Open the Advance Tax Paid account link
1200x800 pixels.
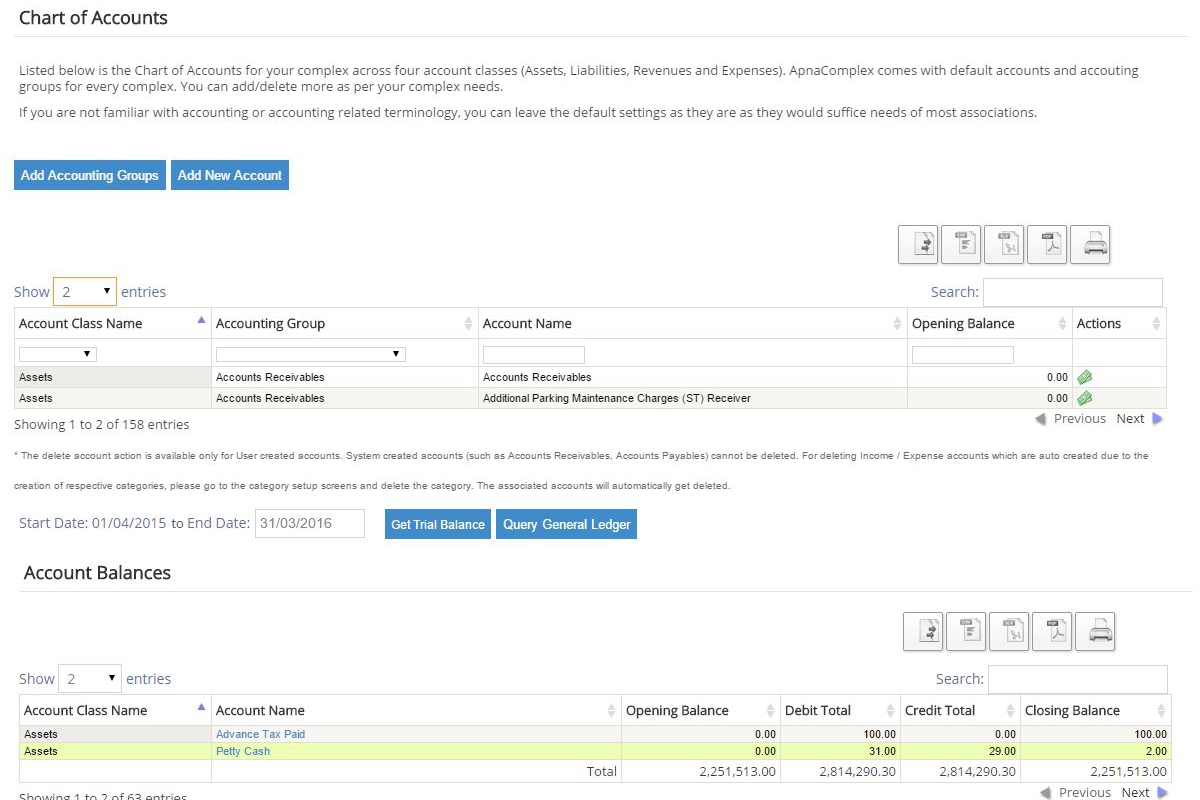(x=260, y=733)
